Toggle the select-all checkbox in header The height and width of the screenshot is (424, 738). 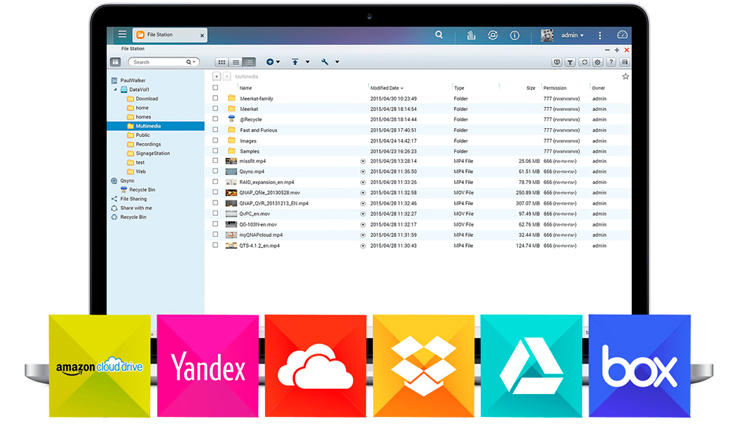215,88
